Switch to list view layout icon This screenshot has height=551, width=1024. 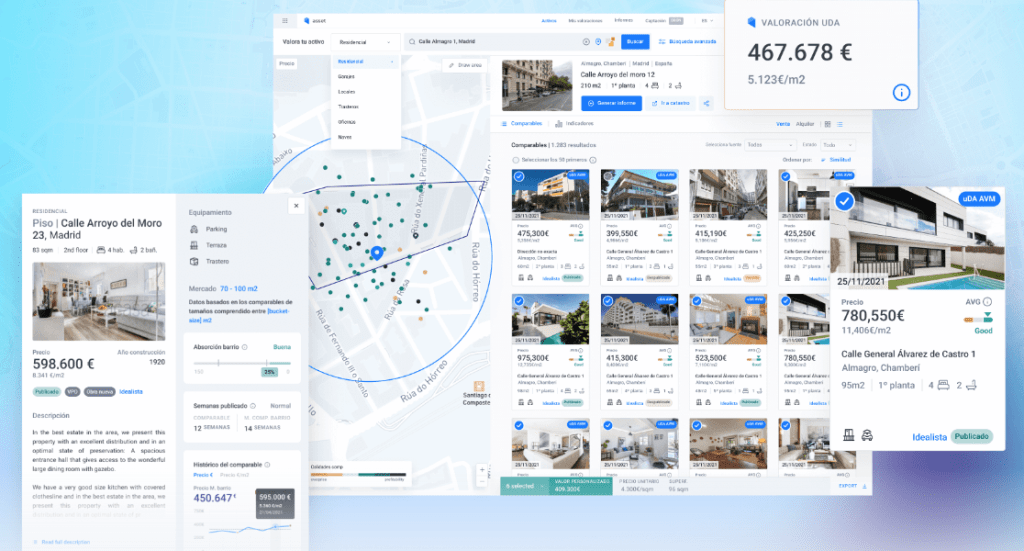(840, 124)
